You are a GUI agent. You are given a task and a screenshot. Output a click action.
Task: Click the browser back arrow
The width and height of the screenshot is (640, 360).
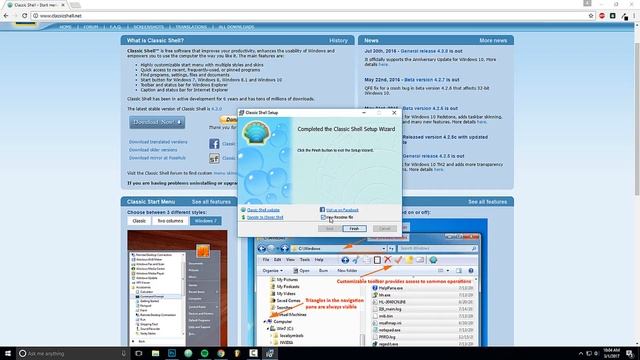pyautogui.click(x=6, y=16)
